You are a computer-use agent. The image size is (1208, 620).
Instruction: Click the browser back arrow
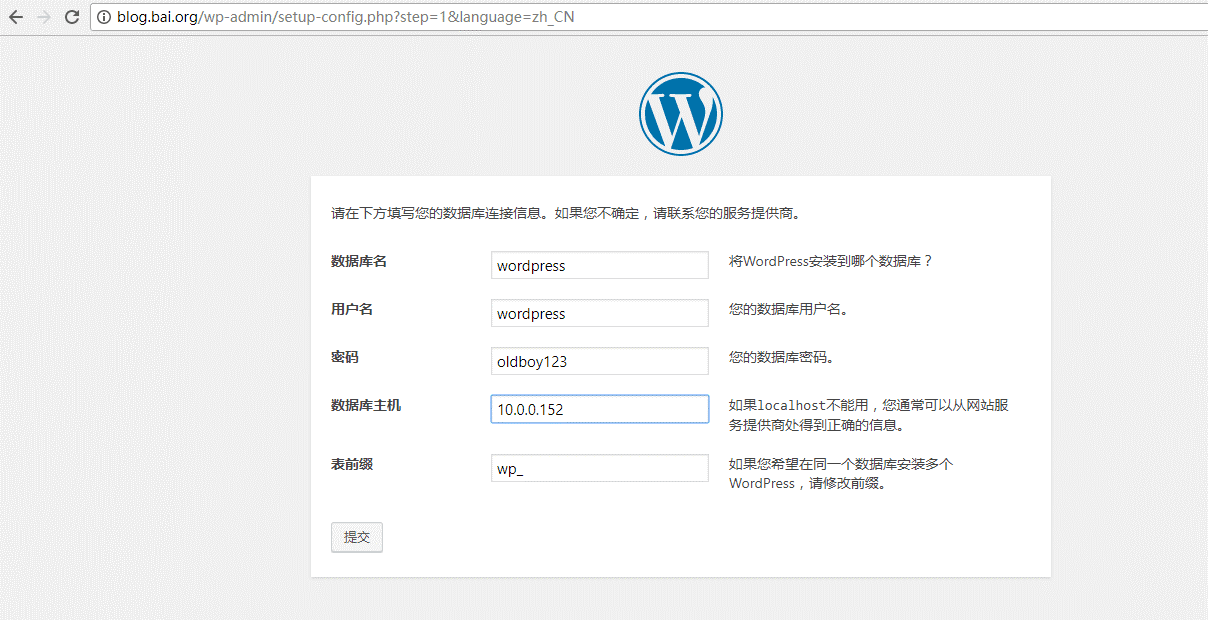16,17
